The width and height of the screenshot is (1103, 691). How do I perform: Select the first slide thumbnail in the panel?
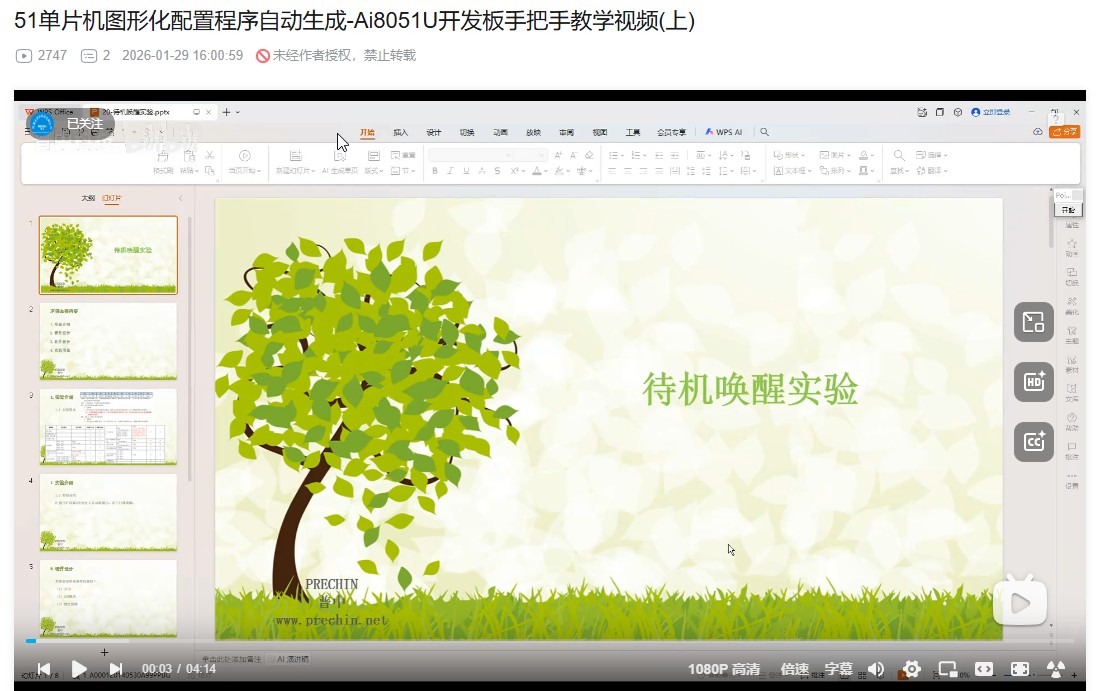108,256
